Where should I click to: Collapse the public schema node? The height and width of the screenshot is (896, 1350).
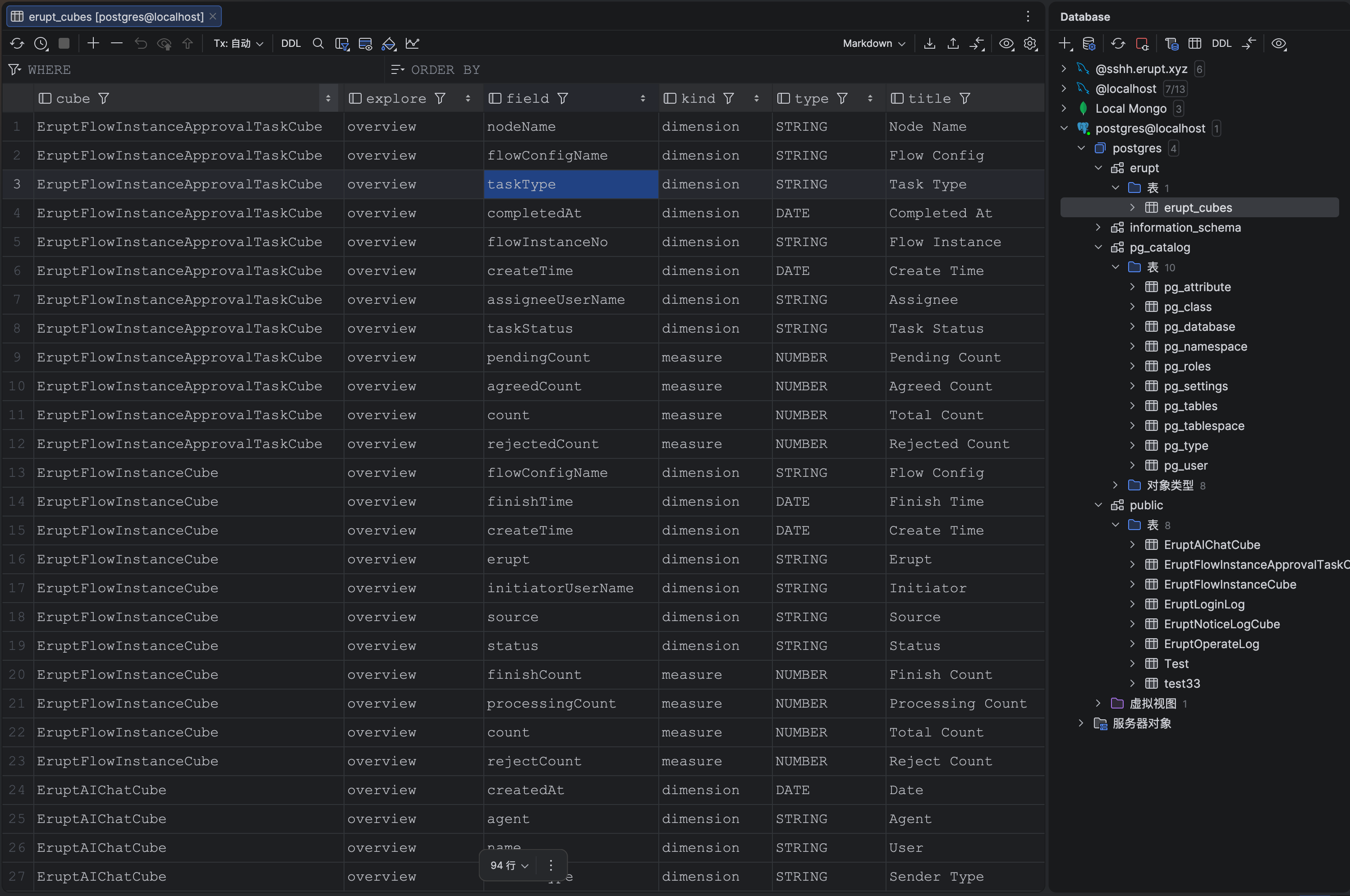pyautogui.click(x=1098, y=505)
